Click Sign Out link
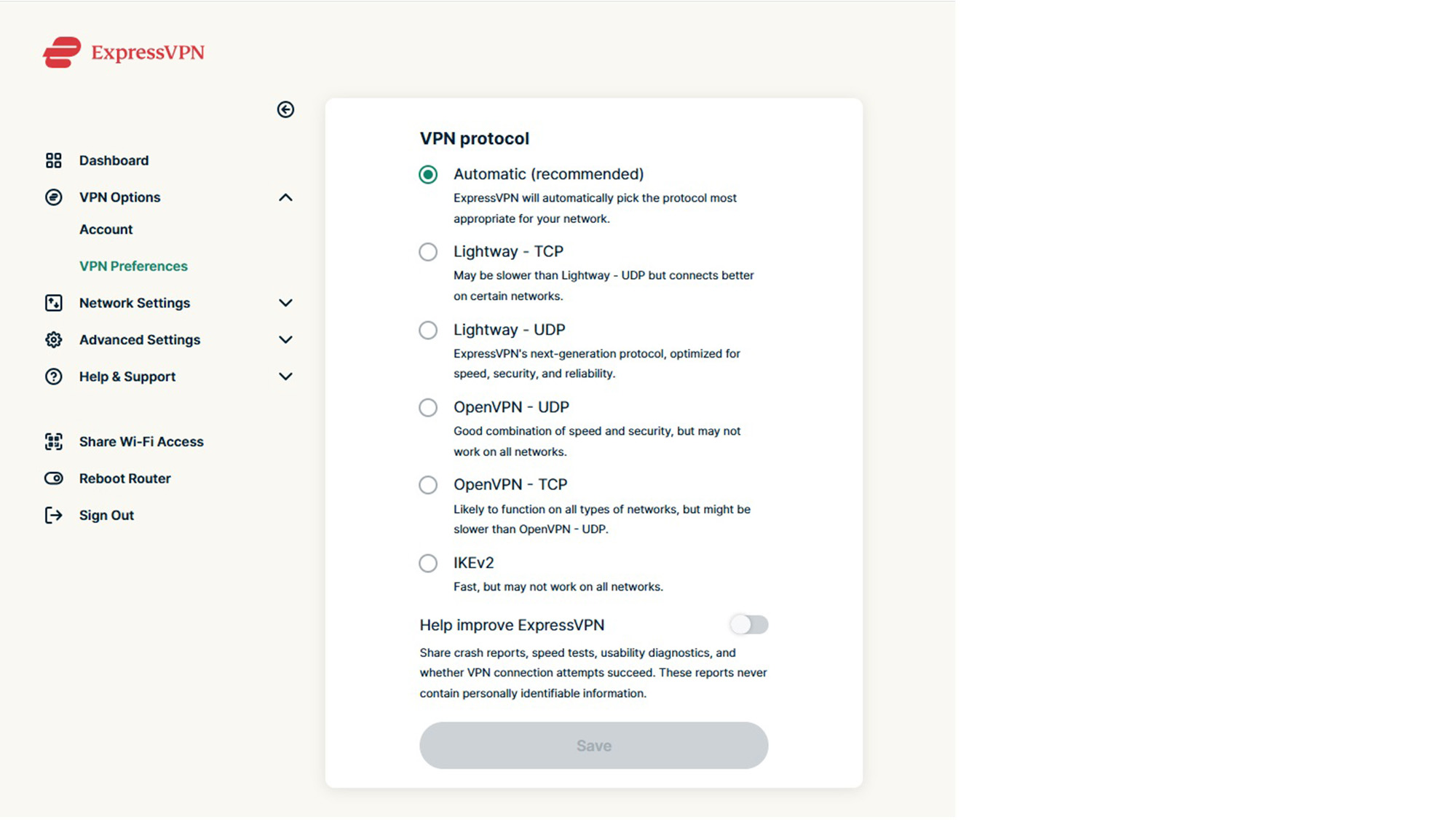Screen dimensions: 1456x820 point(106,516)
